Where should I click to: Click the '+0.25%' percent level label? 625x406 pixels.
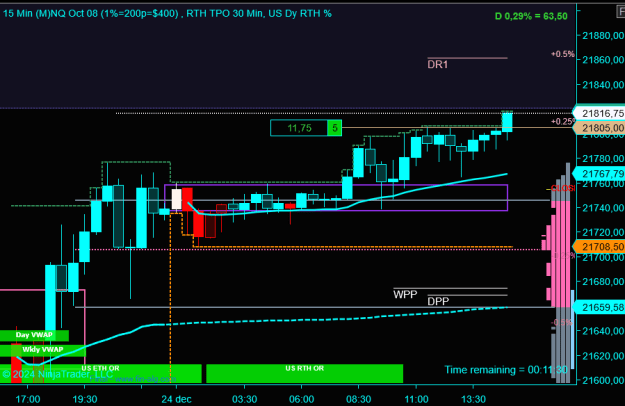(563, 122)
